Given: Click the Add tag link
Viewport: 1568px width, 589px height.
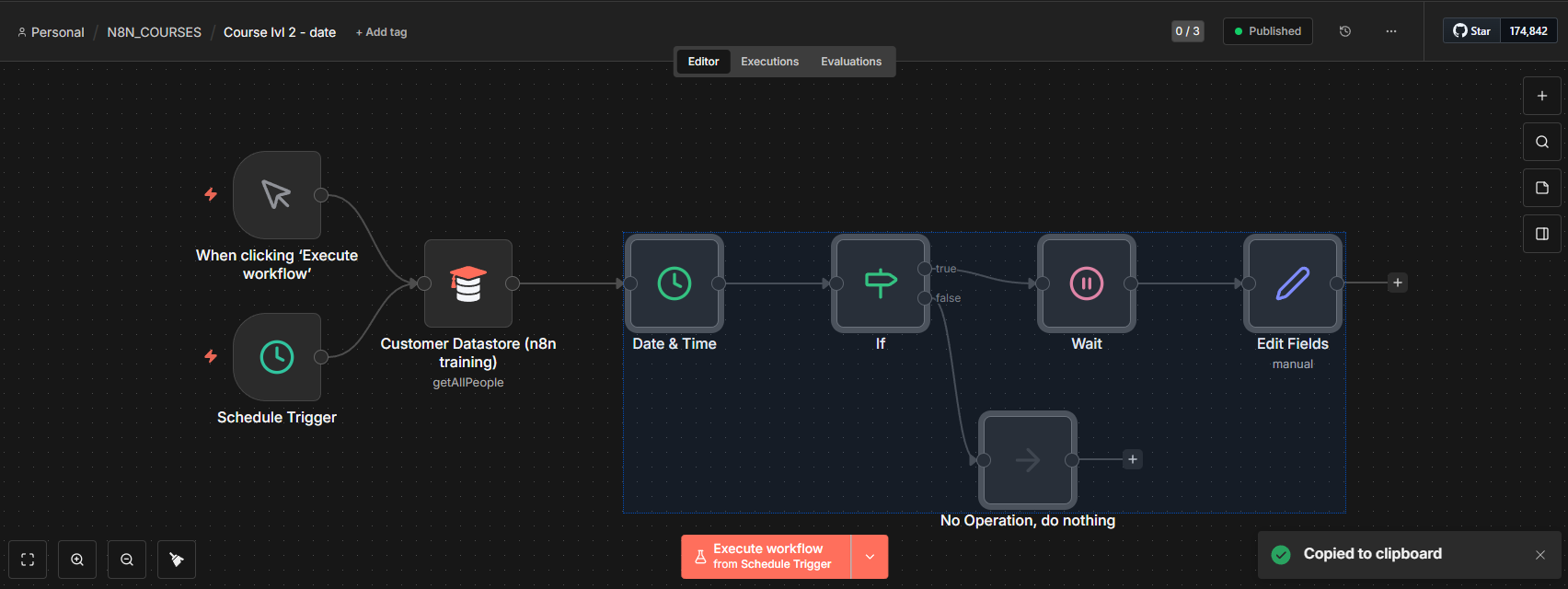Looking at the screenshot, I should [x=382, y=32].
